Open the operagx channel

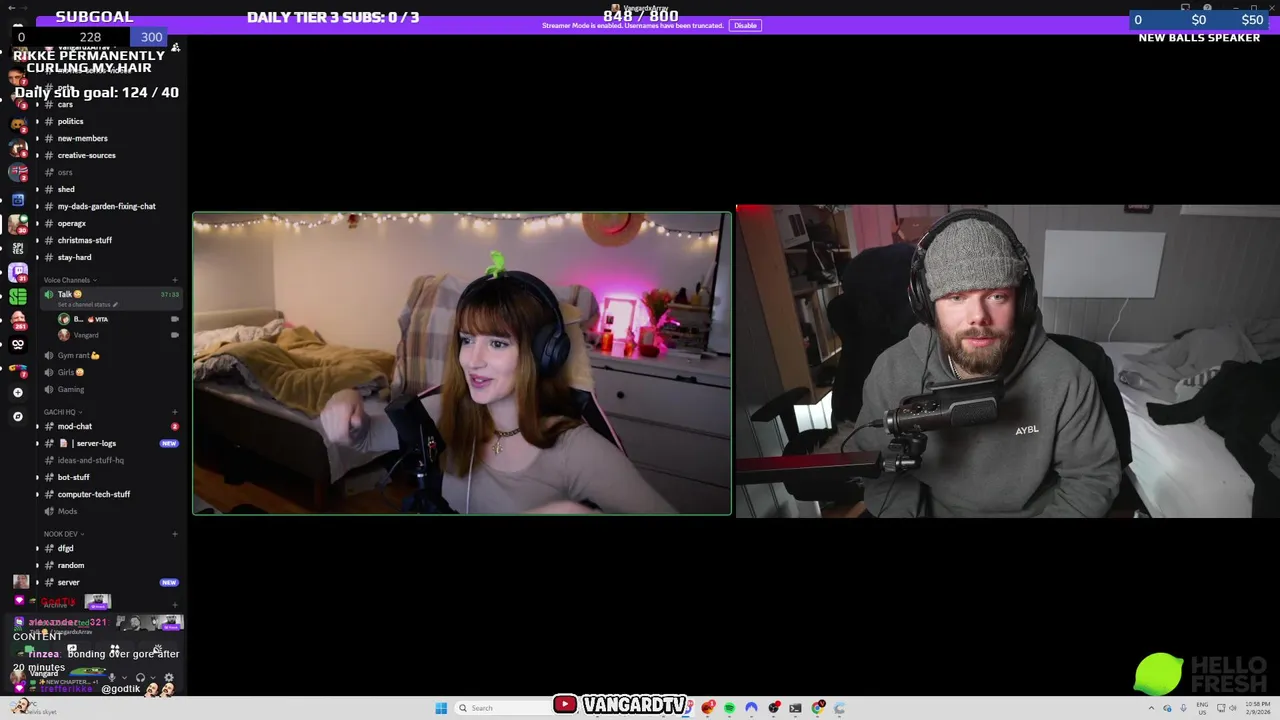(71, 223)
